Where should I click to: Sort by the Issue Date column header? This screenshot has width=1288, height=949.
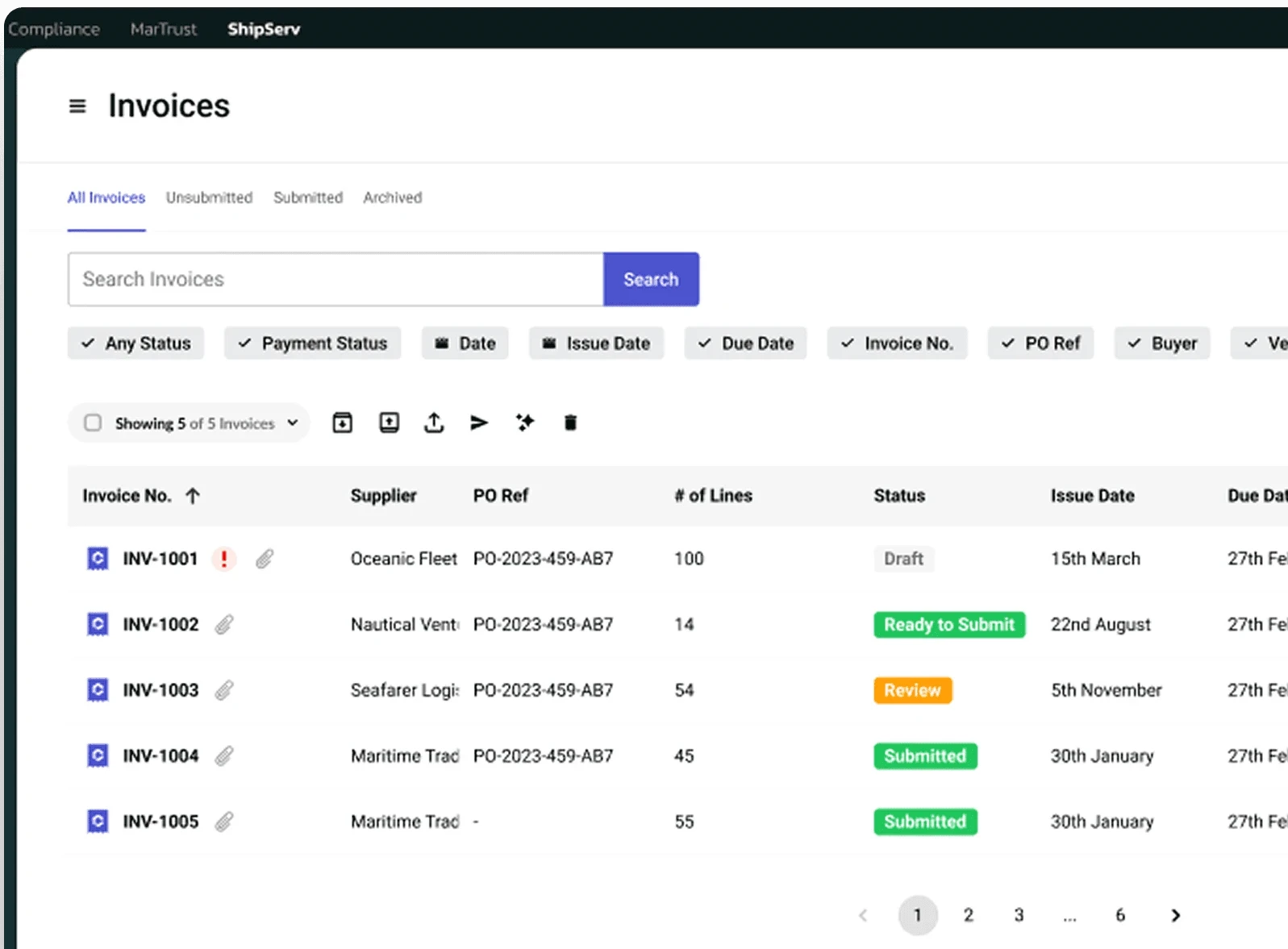1093,496
